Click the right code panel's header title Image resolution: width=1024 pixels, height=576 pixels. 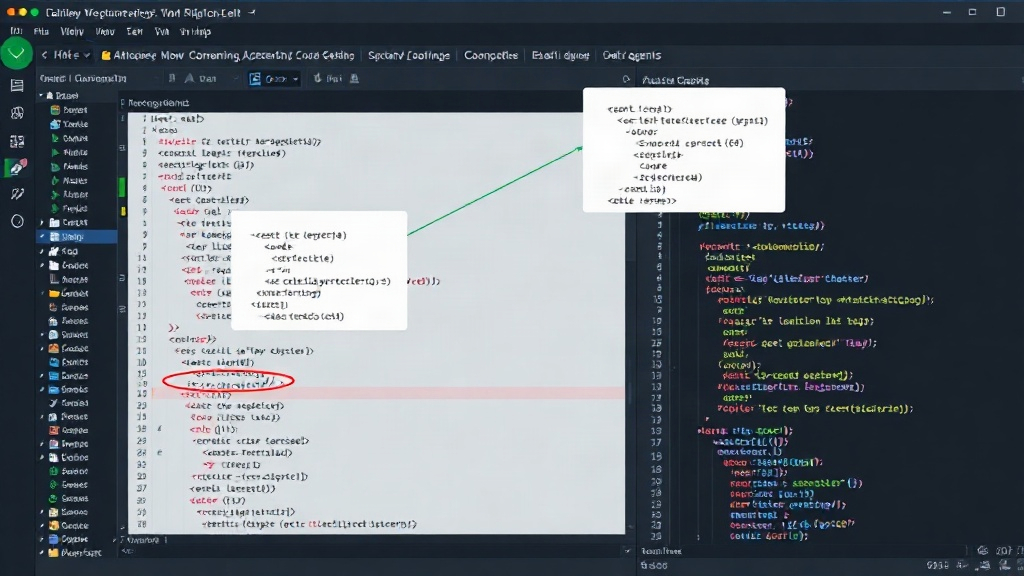(675, 80)
